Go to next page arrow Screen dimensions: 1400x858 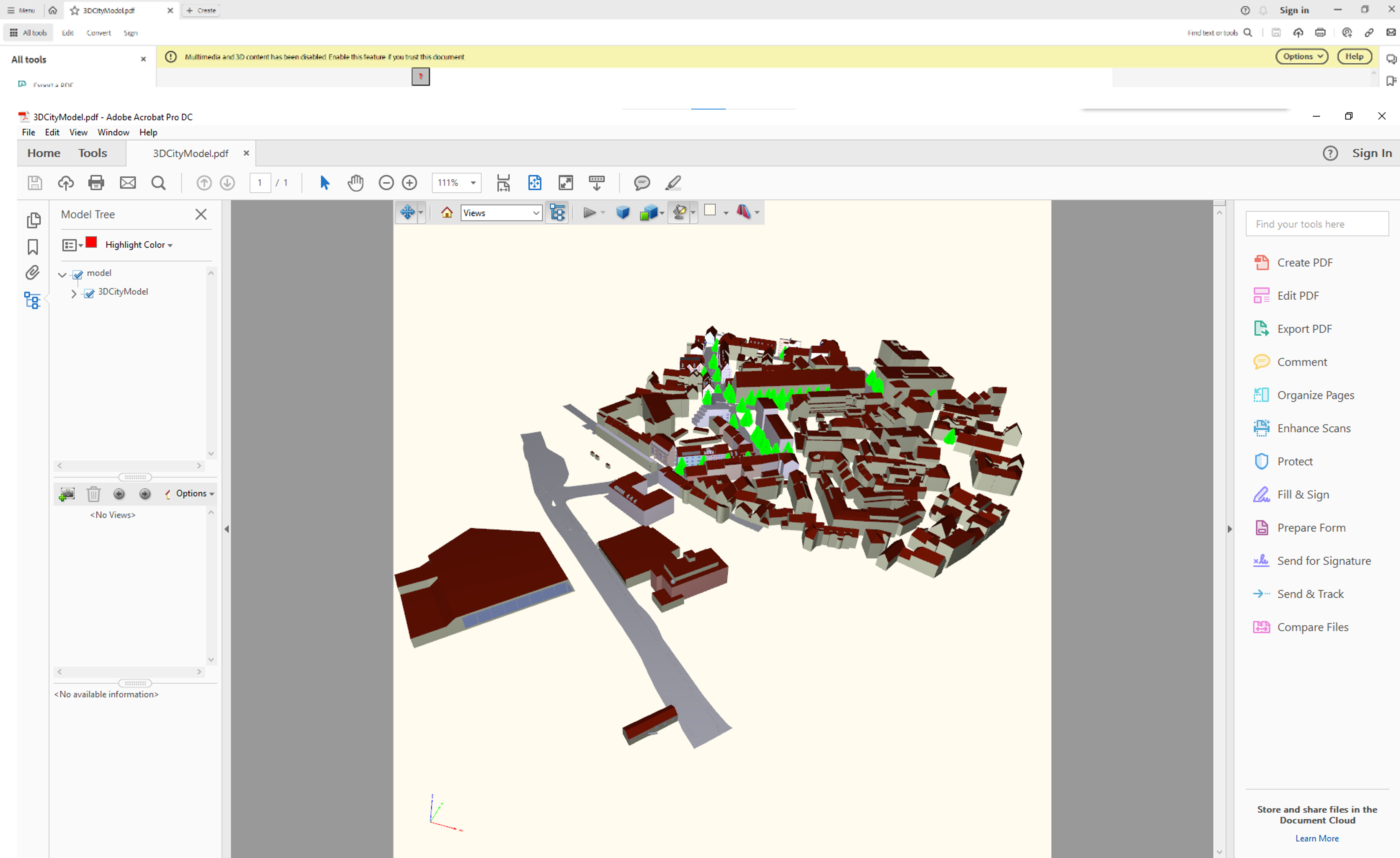pos(227,182)
